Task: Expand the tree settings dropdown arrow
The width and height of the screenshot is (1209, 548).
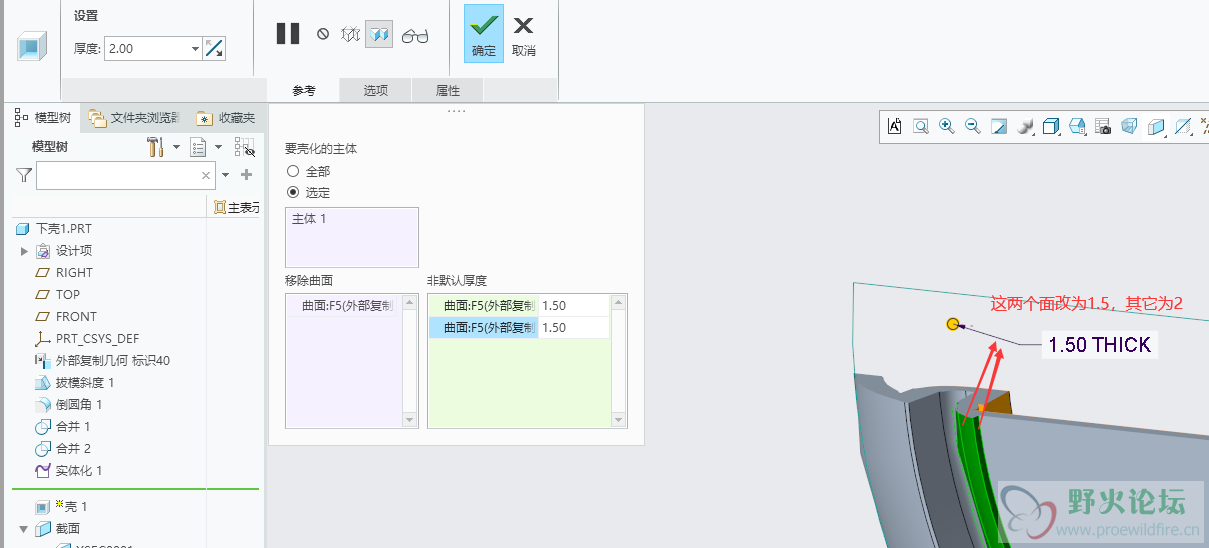Action: (176, 147)
